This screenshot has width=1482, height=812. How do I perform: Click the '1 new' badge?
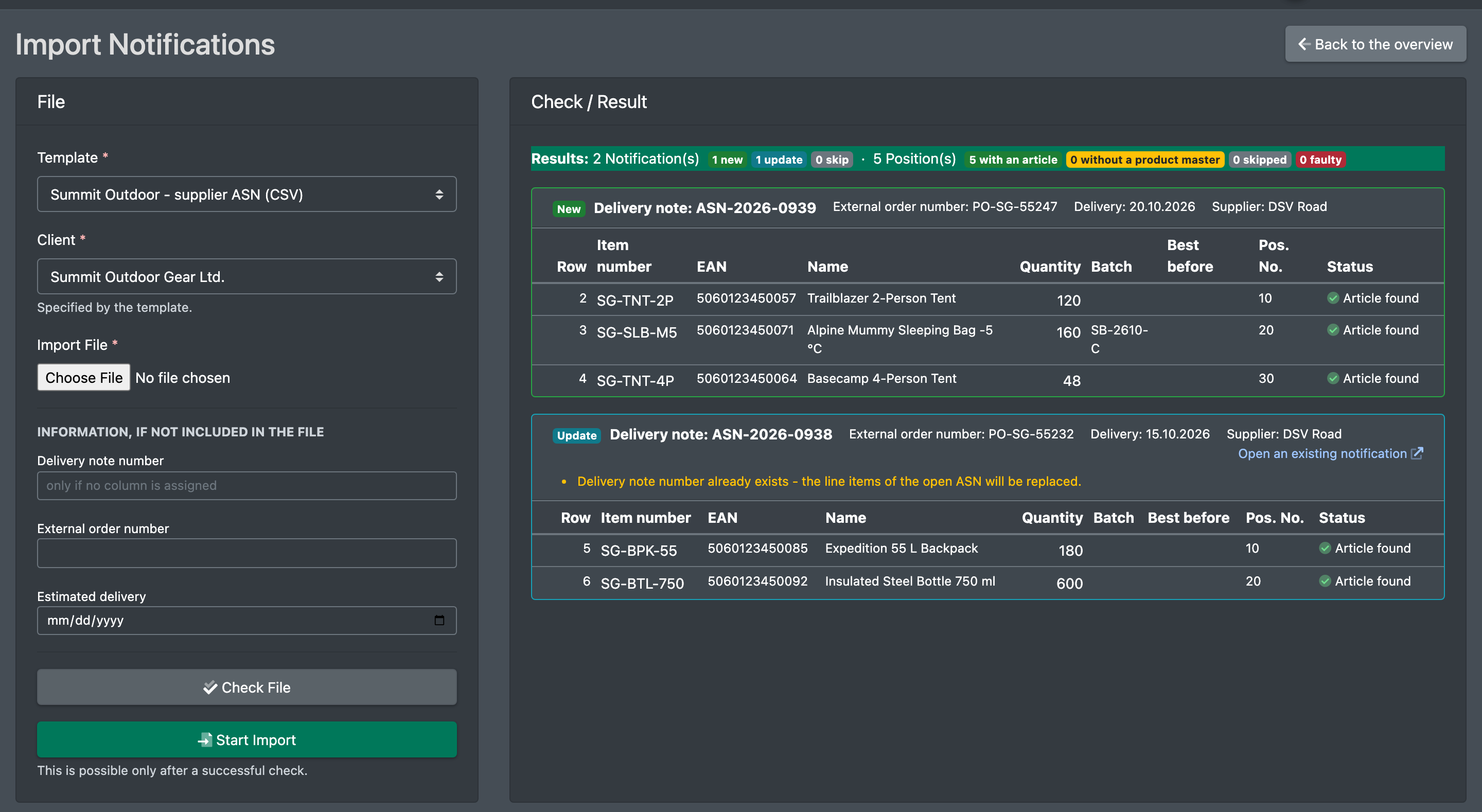727,160
